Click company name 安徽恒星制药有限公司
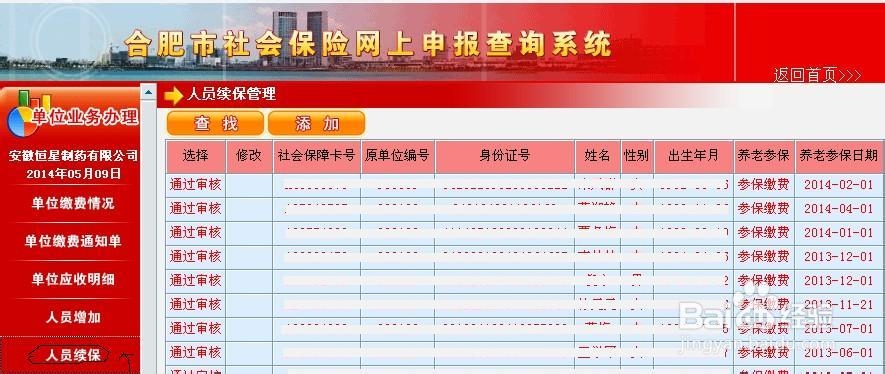This screenshot has height=374, width=885. 73,156
